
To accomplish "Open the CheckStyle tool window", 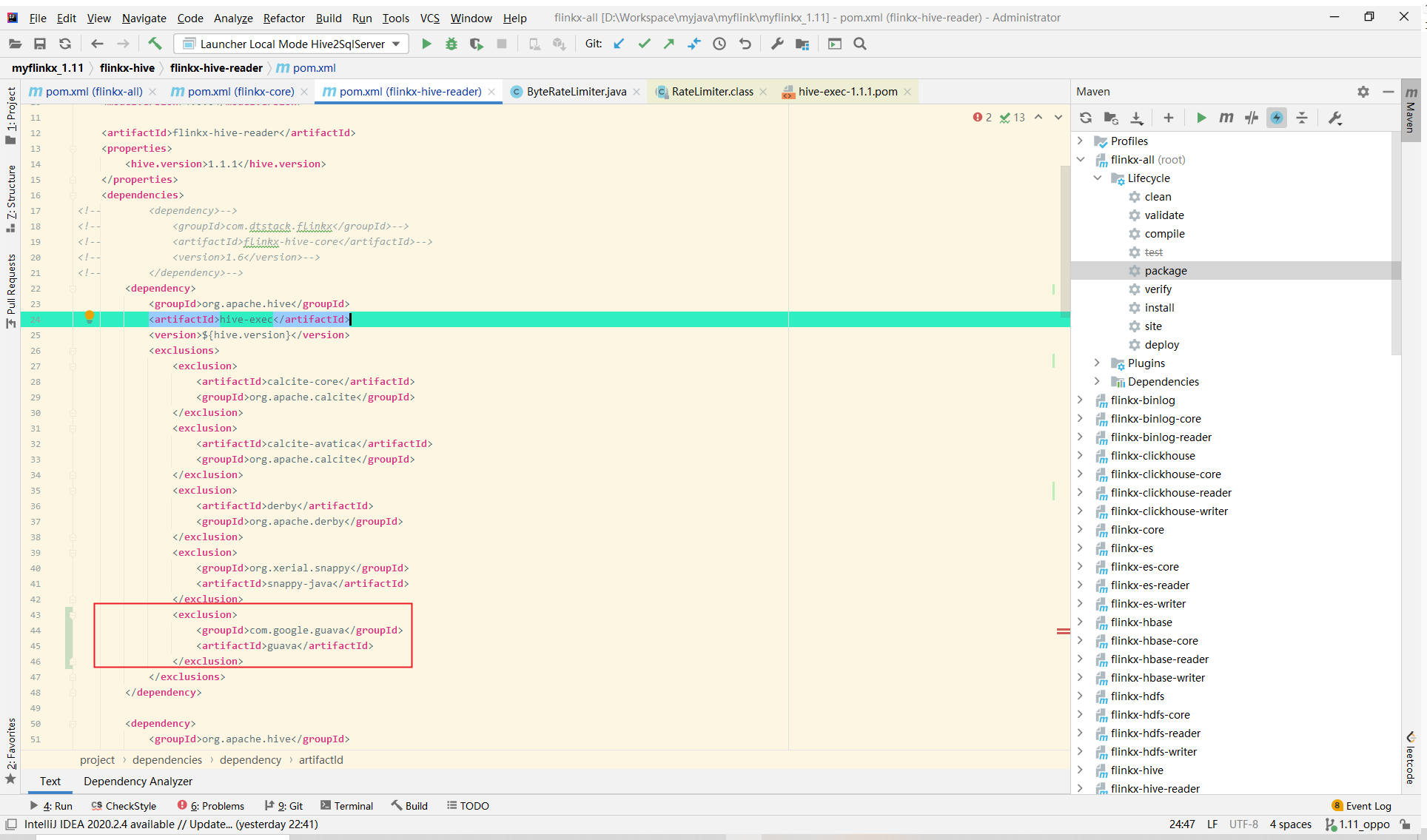I will coord(124,806).
